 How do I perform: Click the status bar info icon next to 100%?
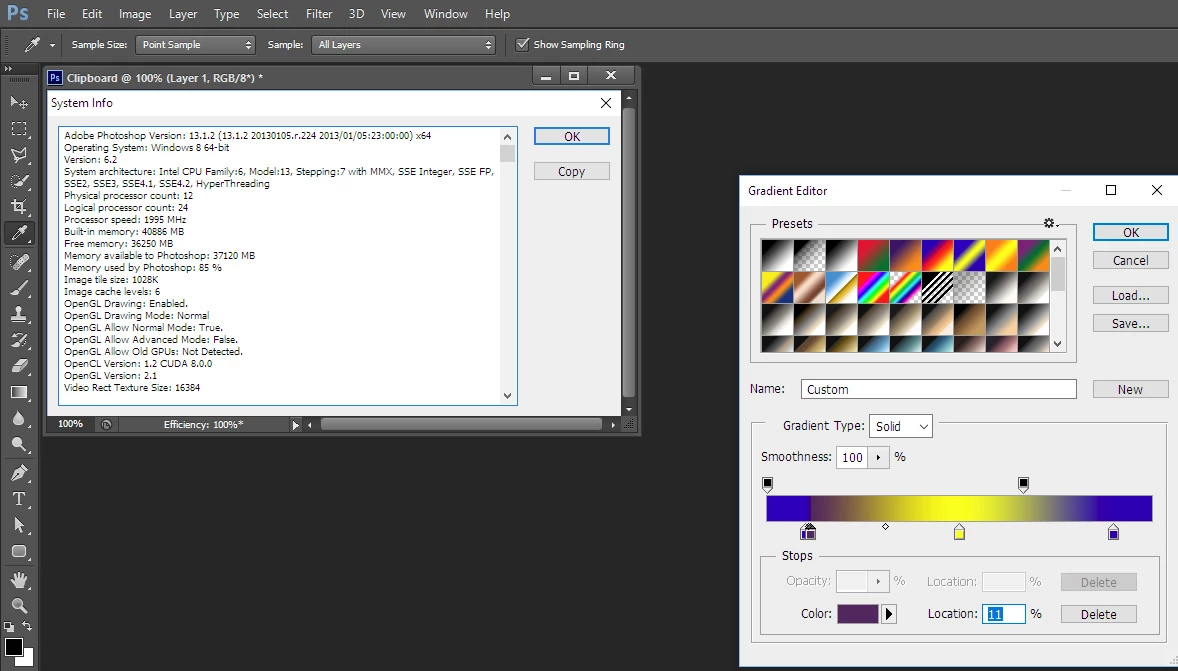click(x=106, y=425)
